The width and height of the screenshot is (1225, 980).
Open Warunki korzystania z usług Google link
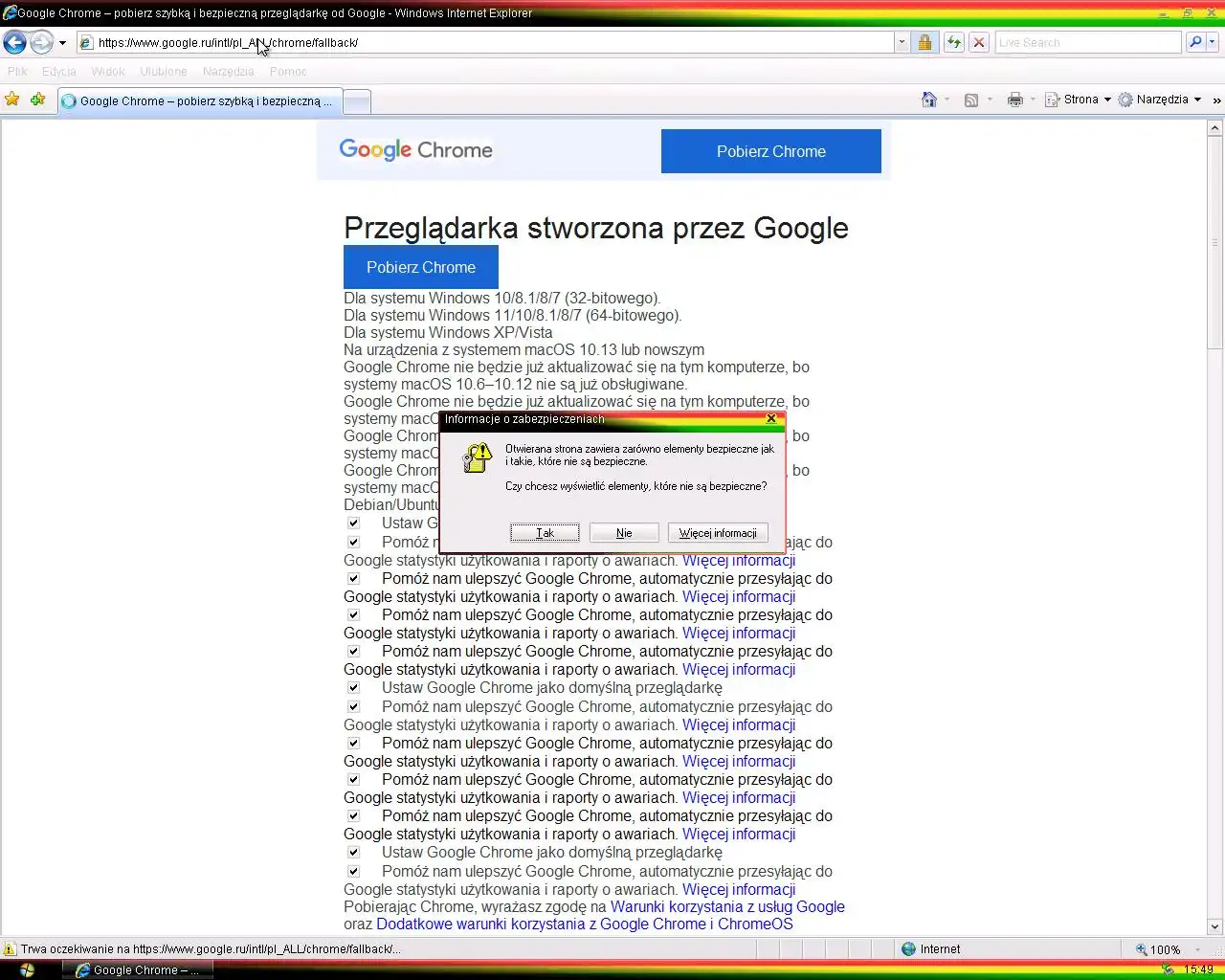pyautogui.click(x=727, y=906)
